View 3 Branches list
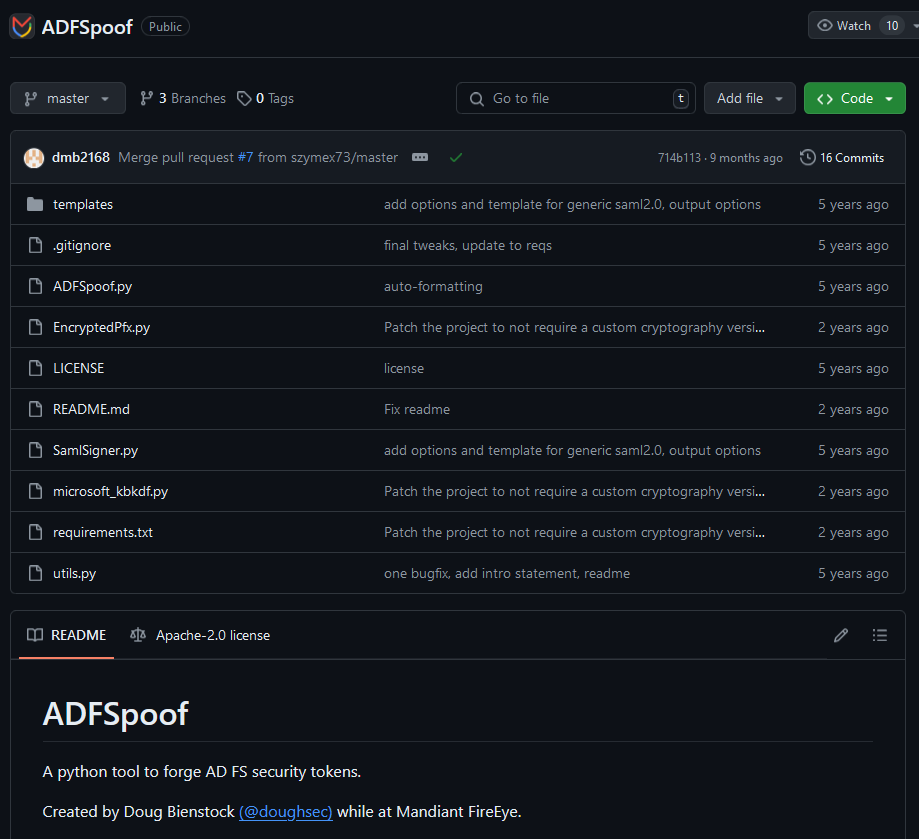 [x=183, y=98]
